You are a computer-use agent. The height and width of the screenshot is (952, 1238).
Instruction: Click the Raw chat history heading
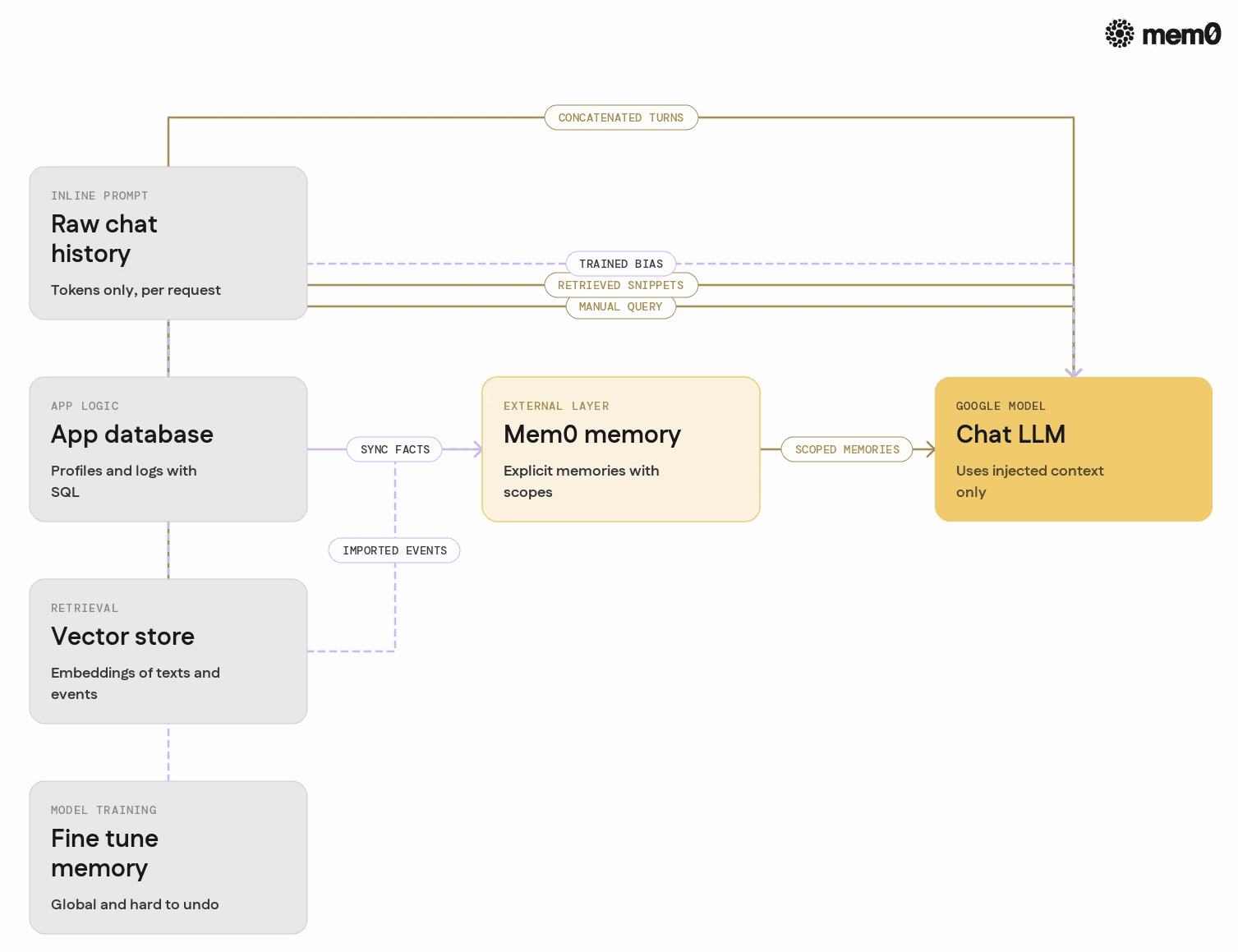(104, 239)
